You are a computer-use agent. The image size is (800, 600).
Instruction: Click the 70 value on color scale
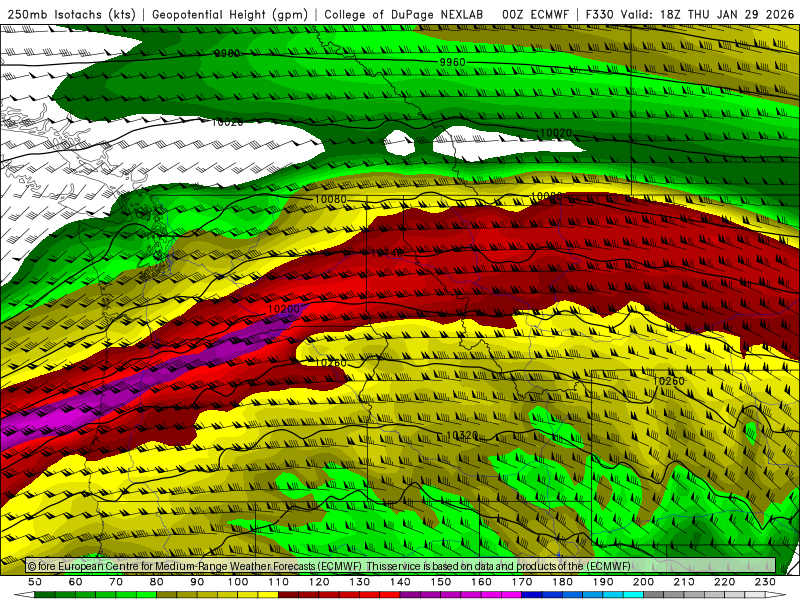[116, 582]
